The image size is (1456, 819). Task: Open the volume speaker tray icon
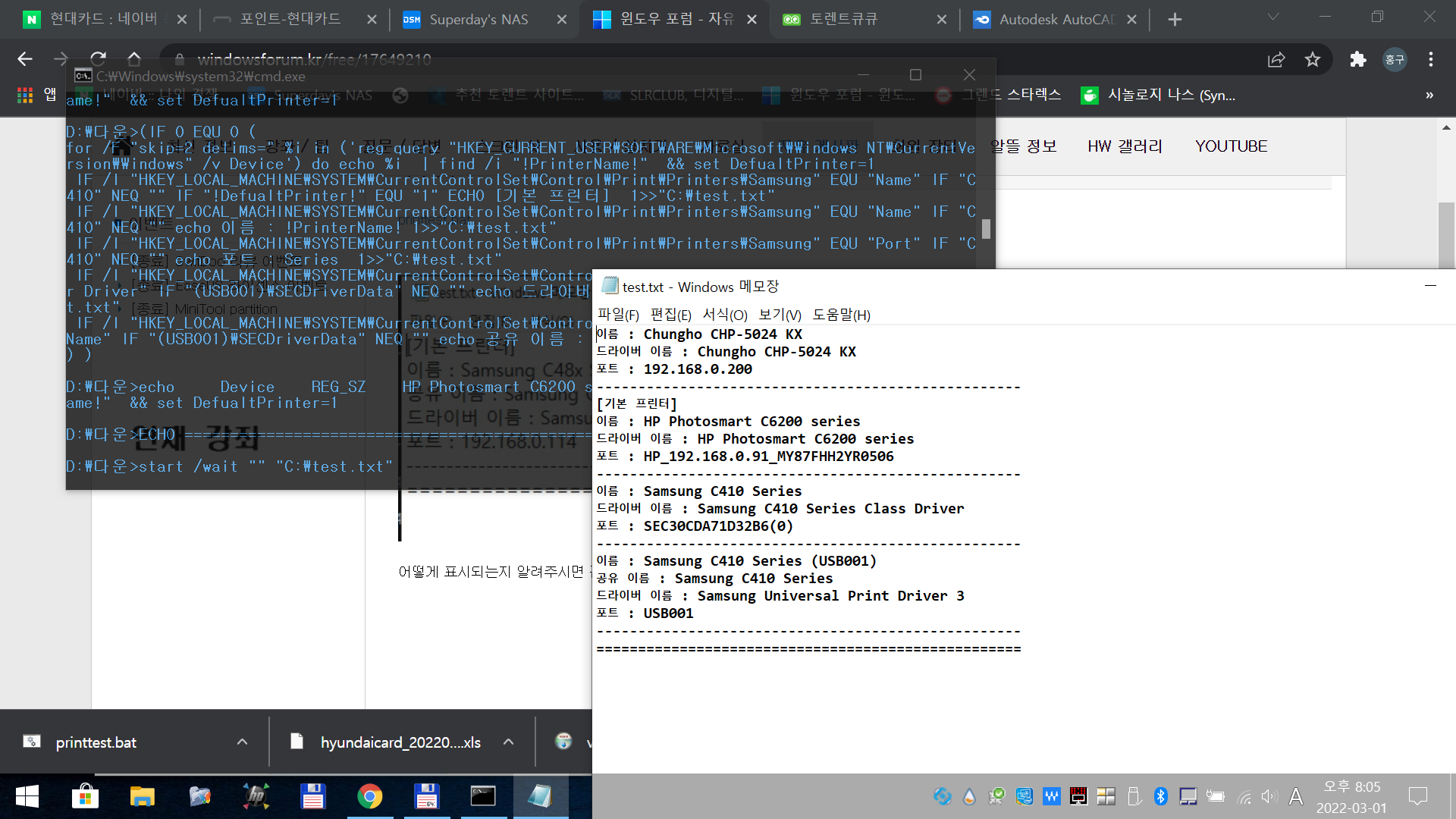pos(1269,796)
